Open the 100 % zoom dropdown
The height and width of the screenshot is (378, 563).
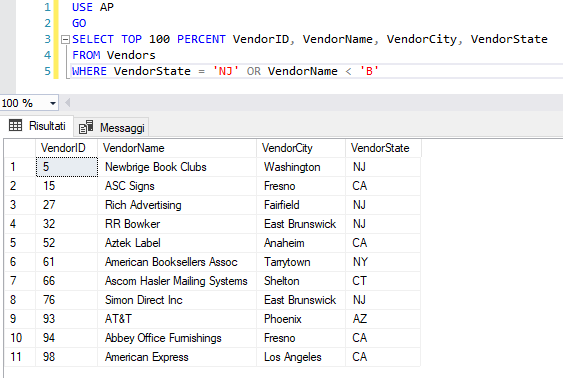[x=53, y=103]
